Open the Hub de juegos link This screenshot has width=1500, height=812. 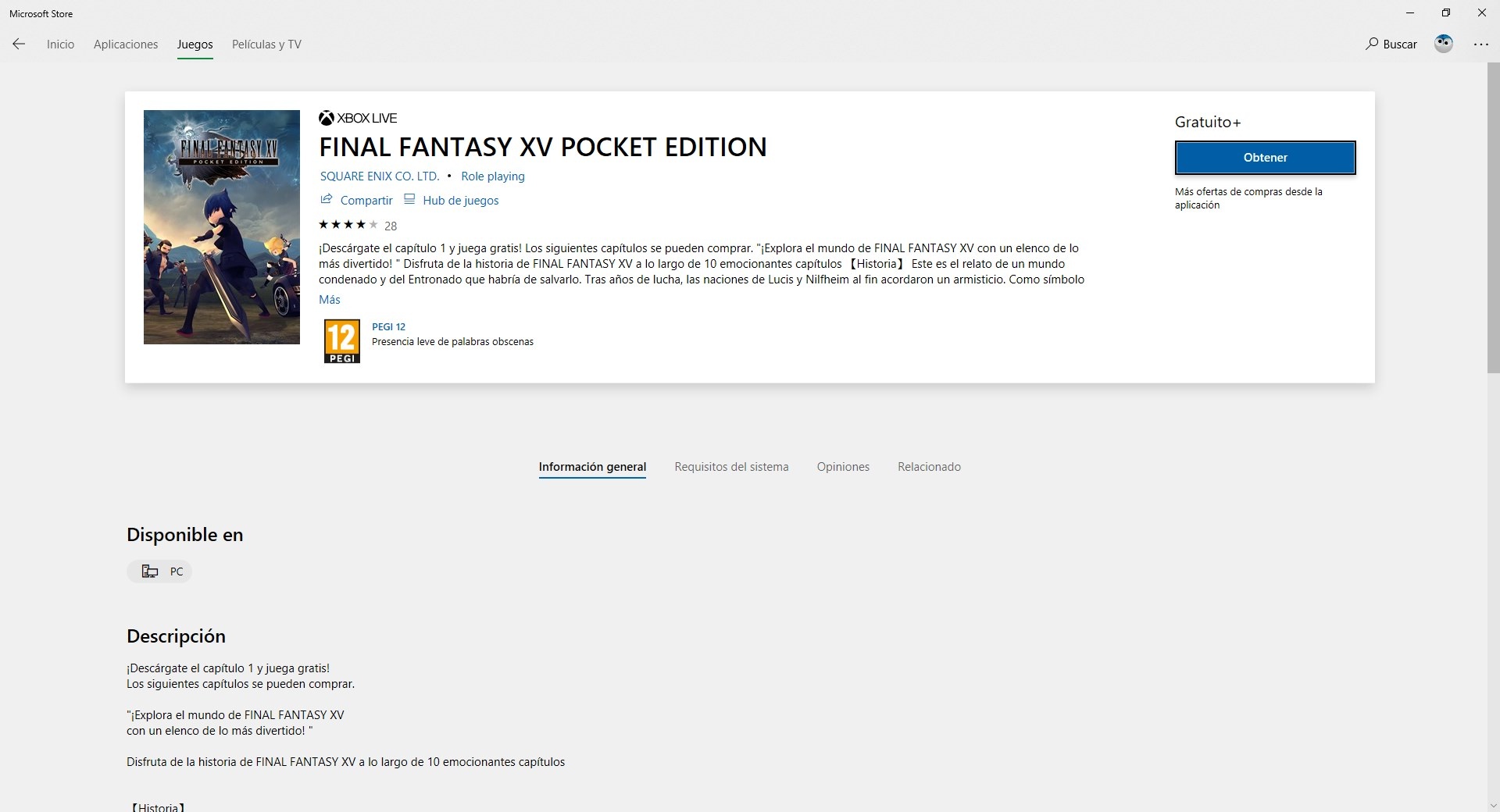click(451, 201)
